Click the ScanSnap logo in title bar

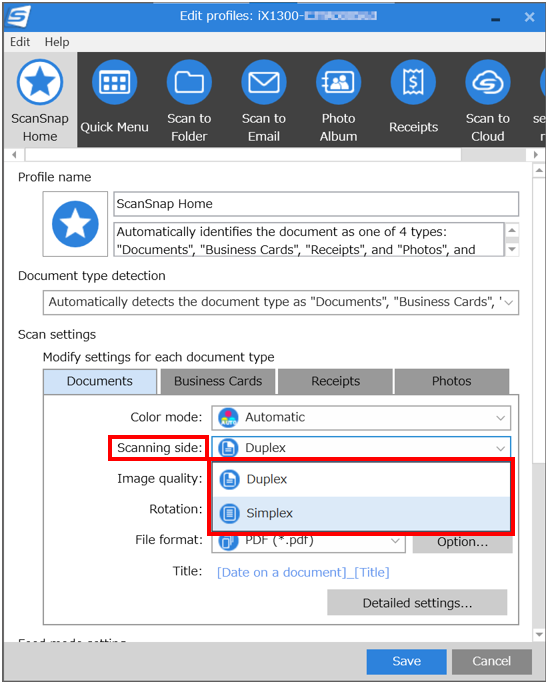click(x=20, y=17)
